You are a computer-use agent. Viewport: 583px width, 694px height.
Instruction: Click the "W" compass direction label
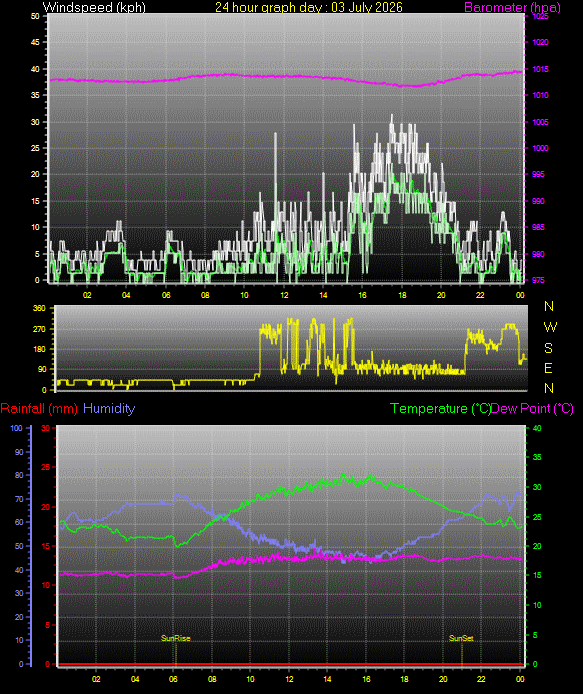(550, 327)
